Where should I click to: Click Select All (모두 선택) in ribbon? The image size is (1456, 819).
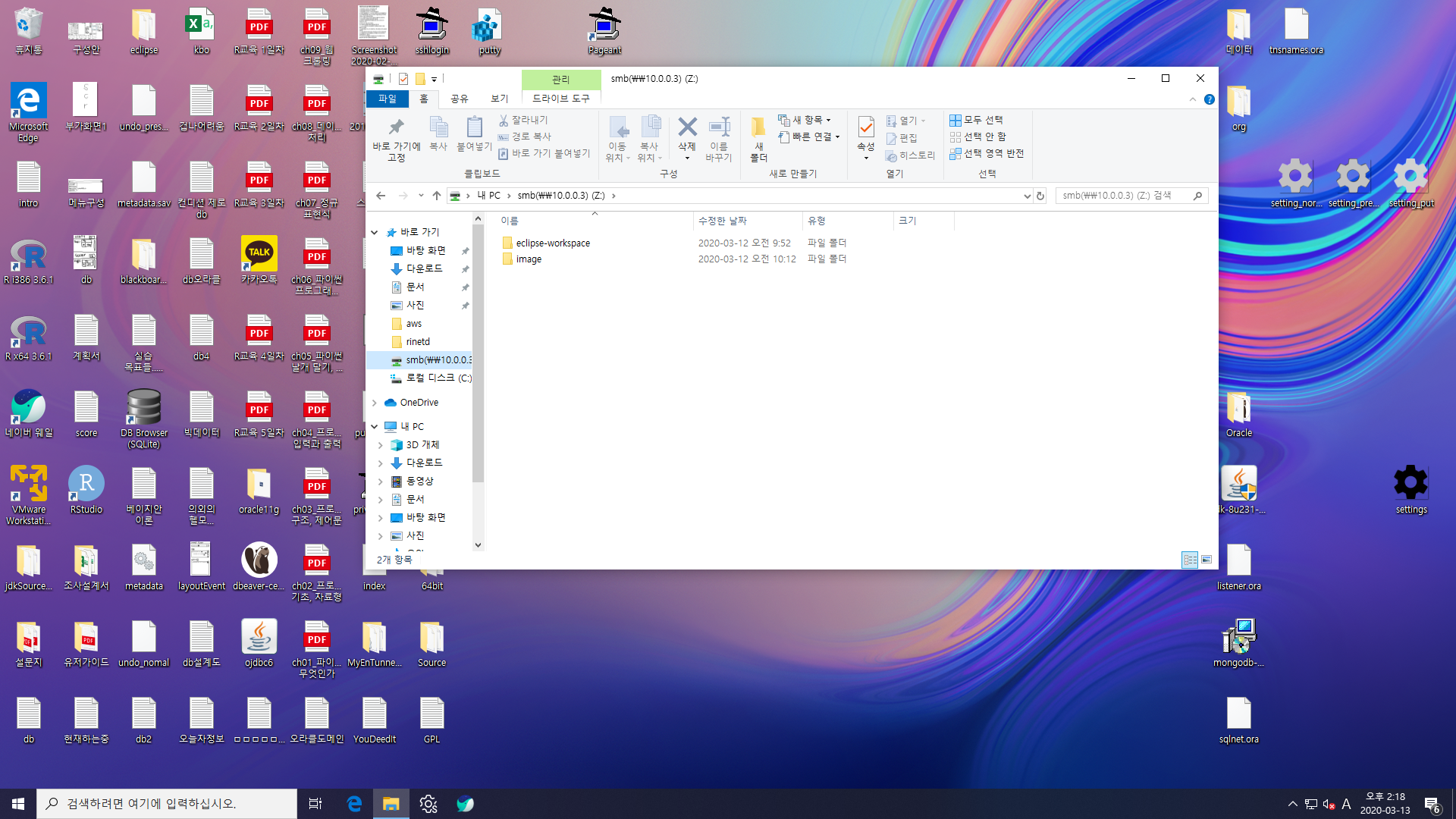point(977,120)
